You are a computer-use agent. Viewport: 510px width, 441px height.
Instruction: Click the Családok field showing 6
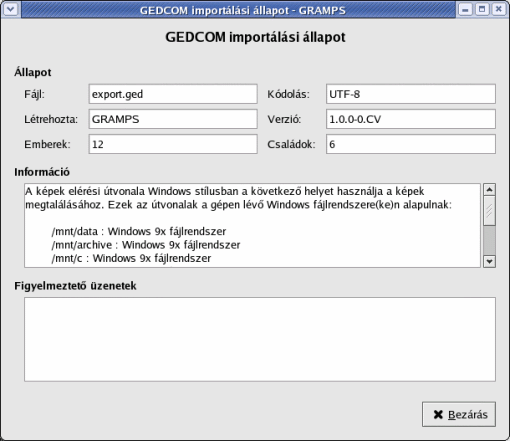pyautogui.click(x=411, y=144)
